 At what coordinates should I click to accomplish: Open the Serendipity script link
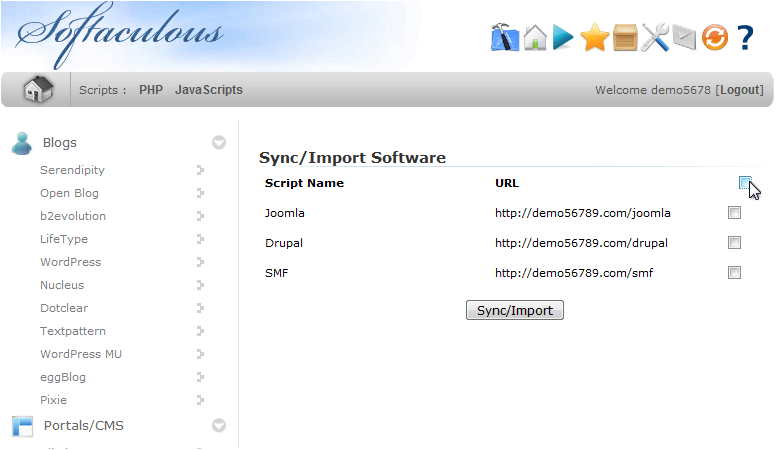click(x=72, y=170)
